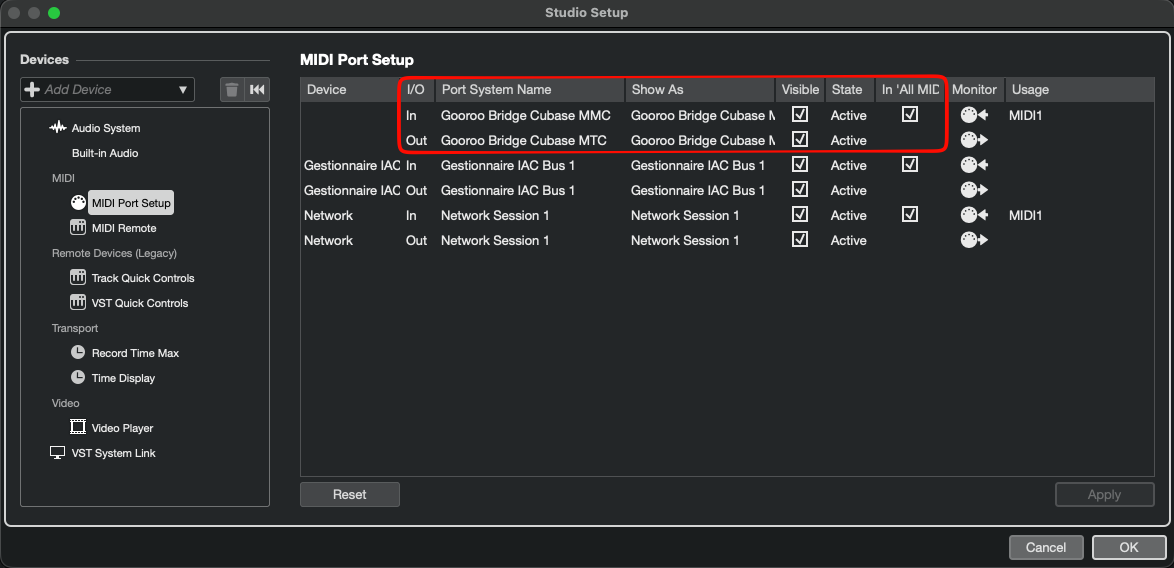The width and height of the screenshot is (1174, 568).
Task: Open MIDI Remote settings
Action: pyautogui.click(x=124, y=228)
